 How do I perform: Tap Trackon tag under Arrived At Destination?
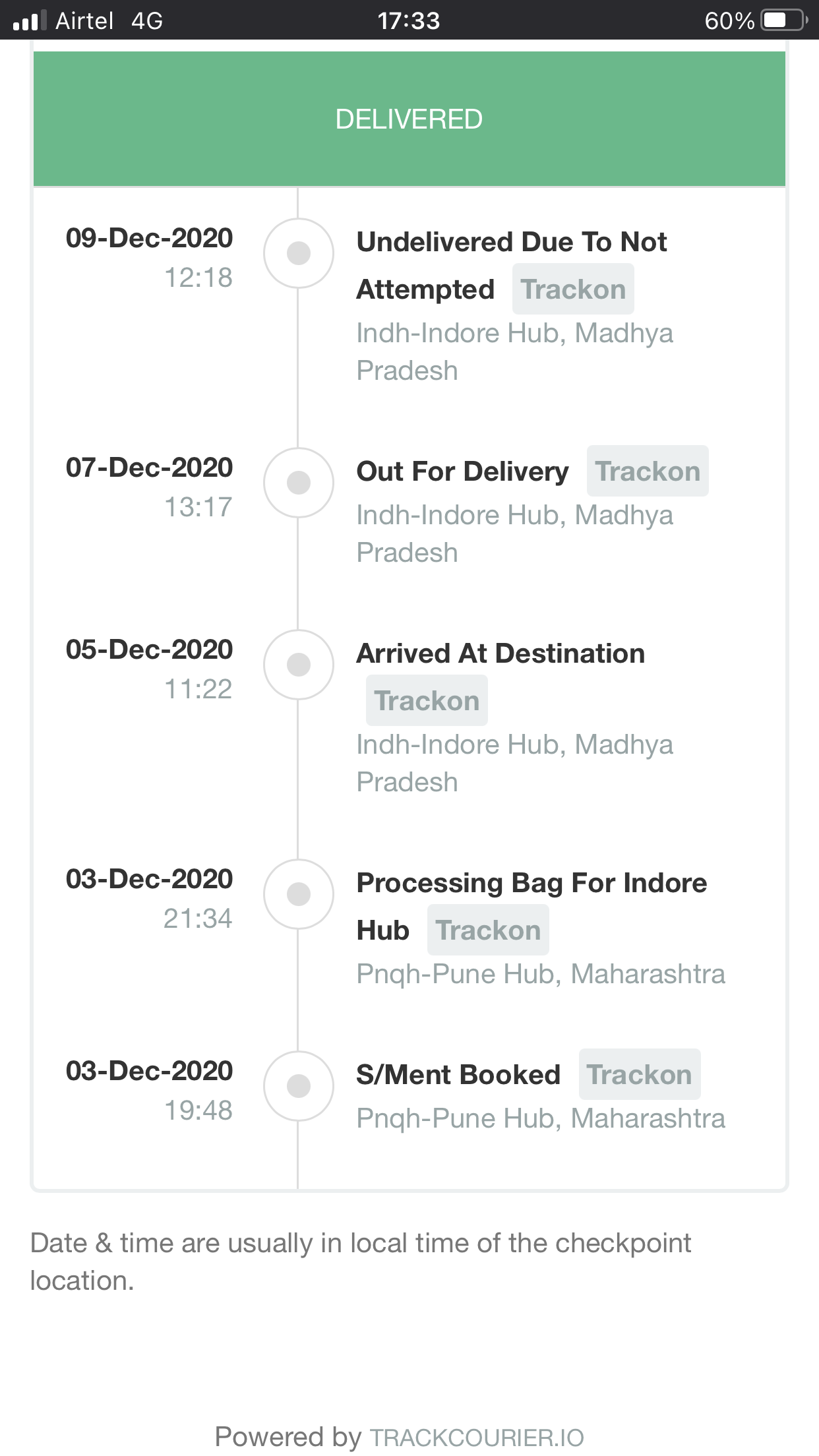pyautogui.click(x=427, y=701)
